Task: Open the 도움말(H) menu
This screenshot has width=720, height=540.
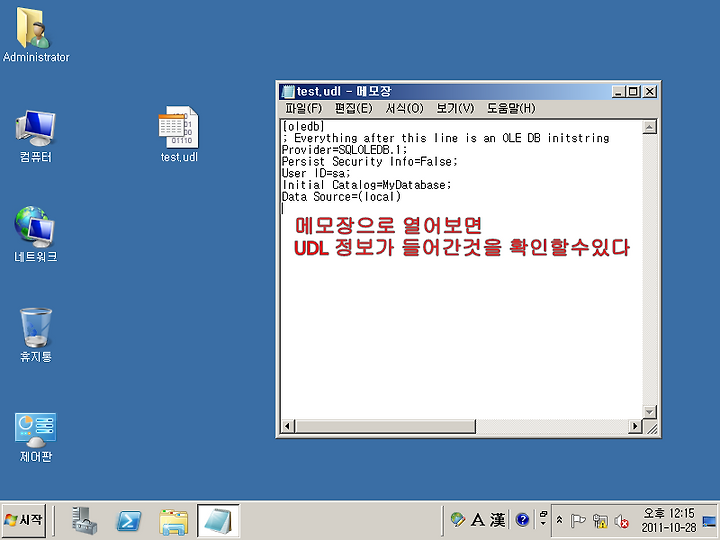Action: pyautogui.click(x=511, y=108)
